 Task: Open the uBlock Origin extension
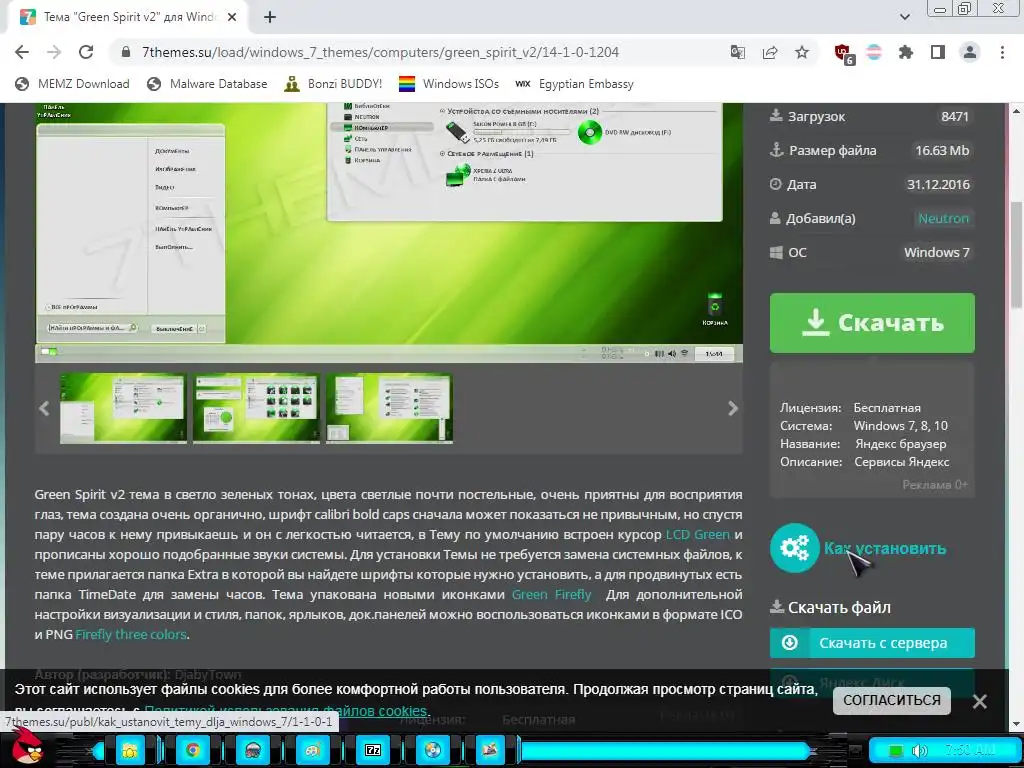[844, 54]
